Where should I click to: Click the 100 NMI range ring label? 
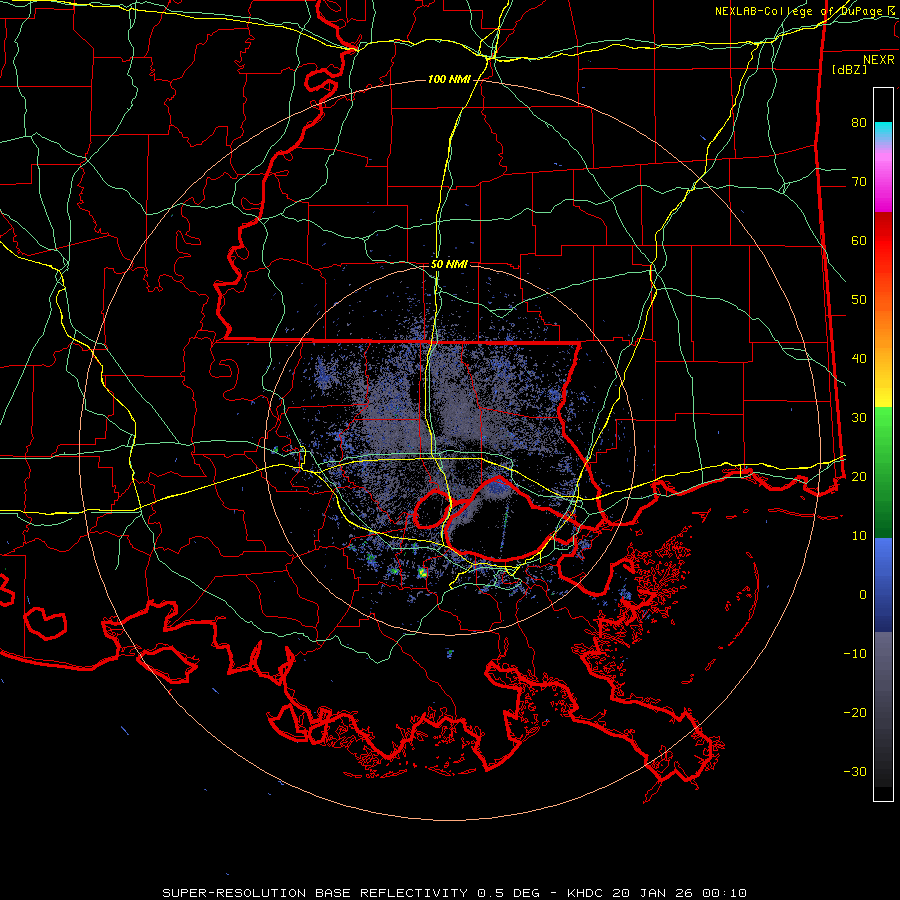449,79
